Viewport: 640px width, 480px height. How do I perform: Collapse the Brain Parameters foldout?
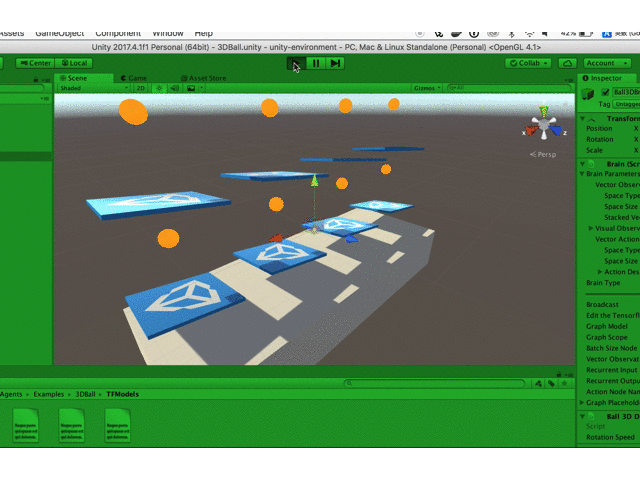coord(582,174)
